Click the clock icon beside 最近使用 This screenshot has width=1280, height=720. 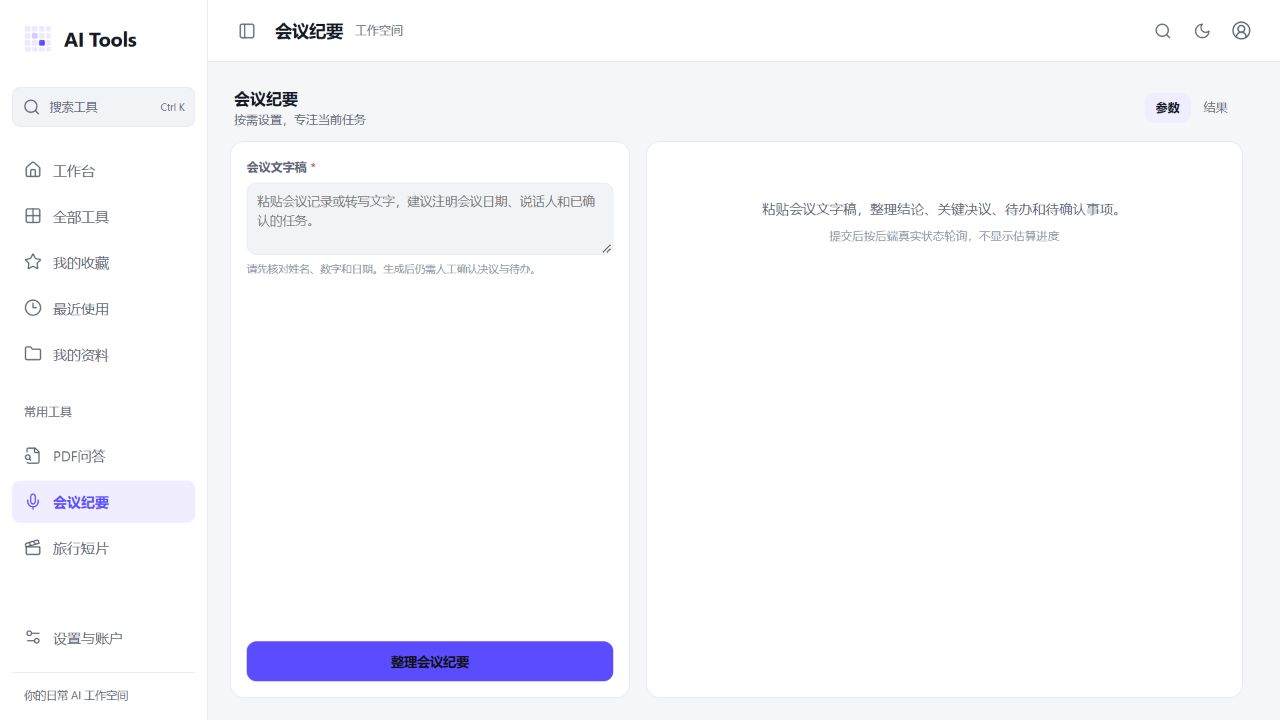(33, 308)
